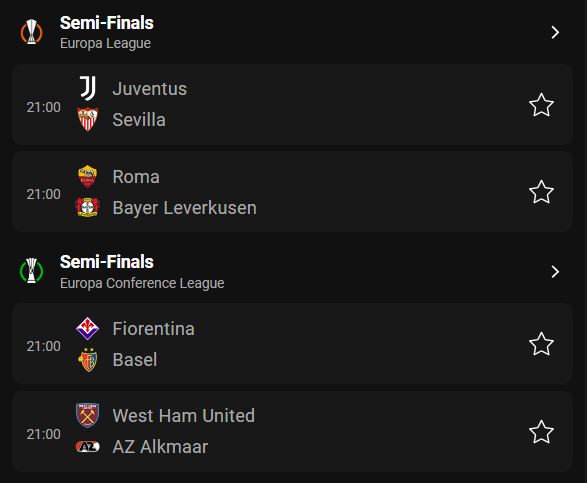The width and height of the screenshot is (587, 483).
Task: Expand Europa Conference League Semi-Finals chevron
Action: (555, 271)
